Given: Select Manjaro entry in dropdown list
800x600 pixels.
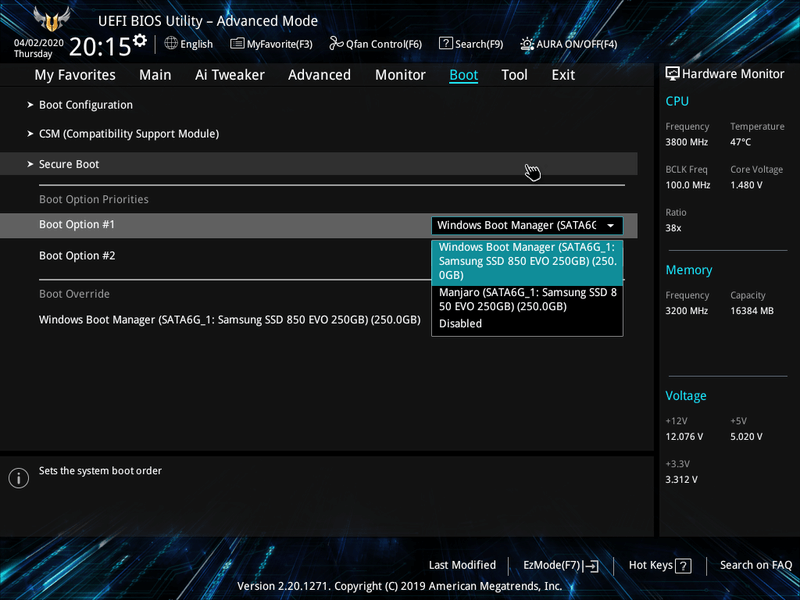Looking at the screenshot, I should pos(527,299).
